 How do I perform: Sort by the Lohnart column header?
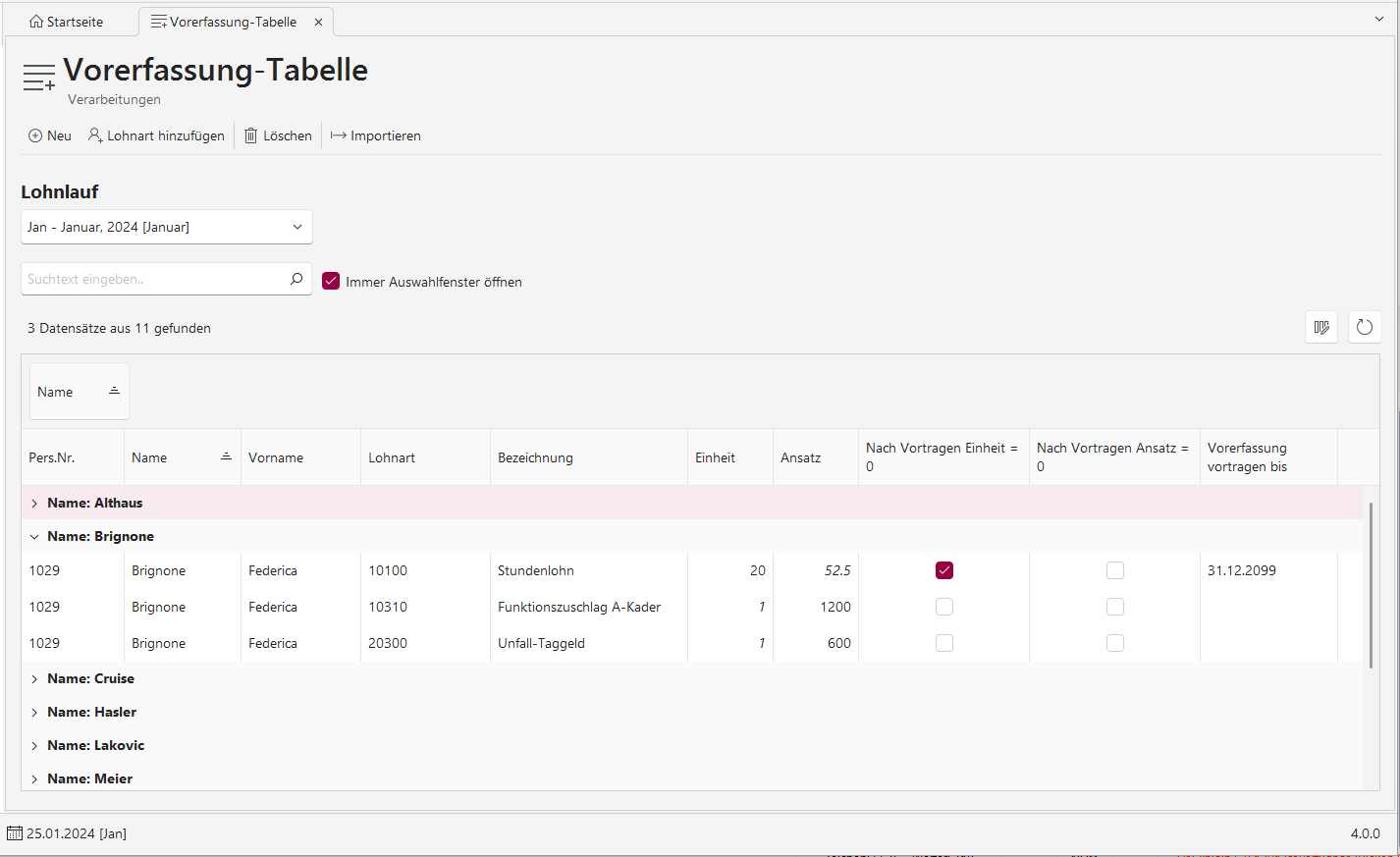coord(392,457)
